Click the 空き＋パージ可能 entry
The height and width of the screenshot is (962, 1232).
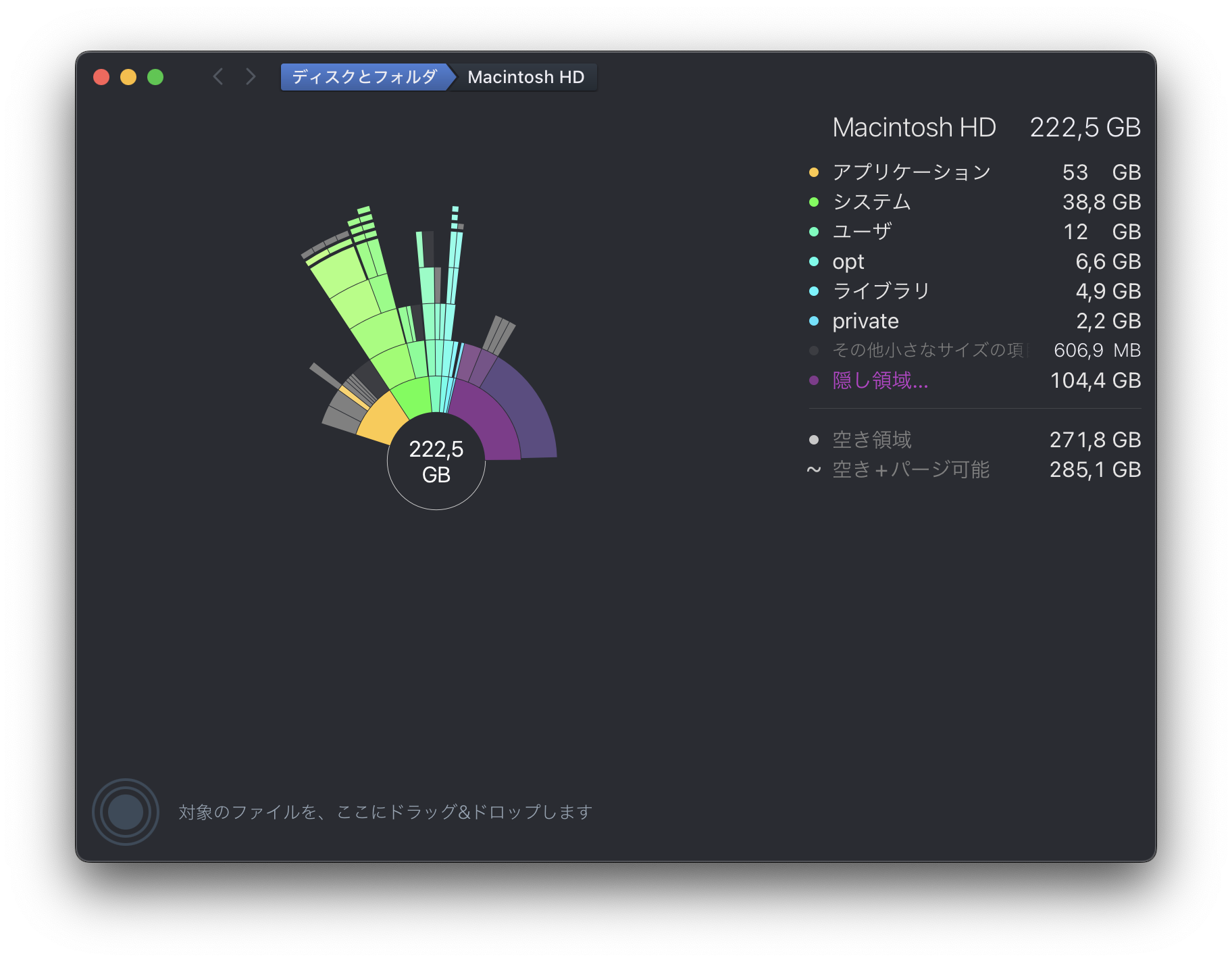[x=975, y=470]
